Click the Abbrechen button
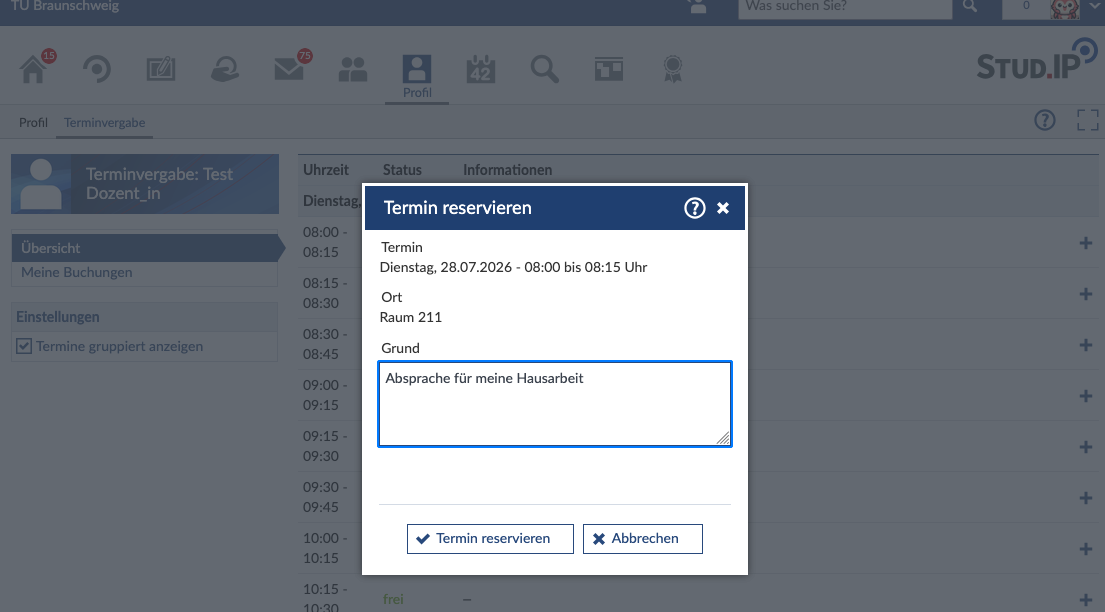Screen dimensions: 1105x612 643,539
